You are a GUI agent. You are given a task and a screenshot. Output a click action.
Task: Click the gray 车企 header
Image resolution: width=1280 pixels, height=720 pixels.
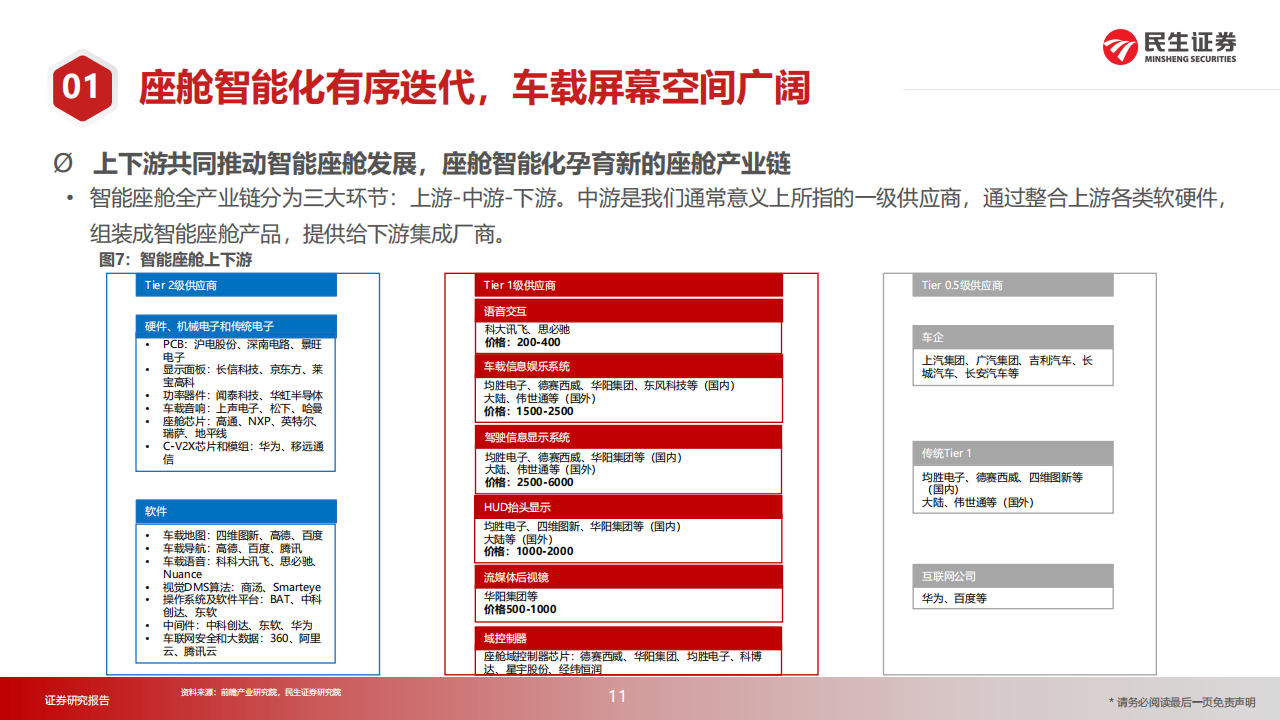(1012, 337)
